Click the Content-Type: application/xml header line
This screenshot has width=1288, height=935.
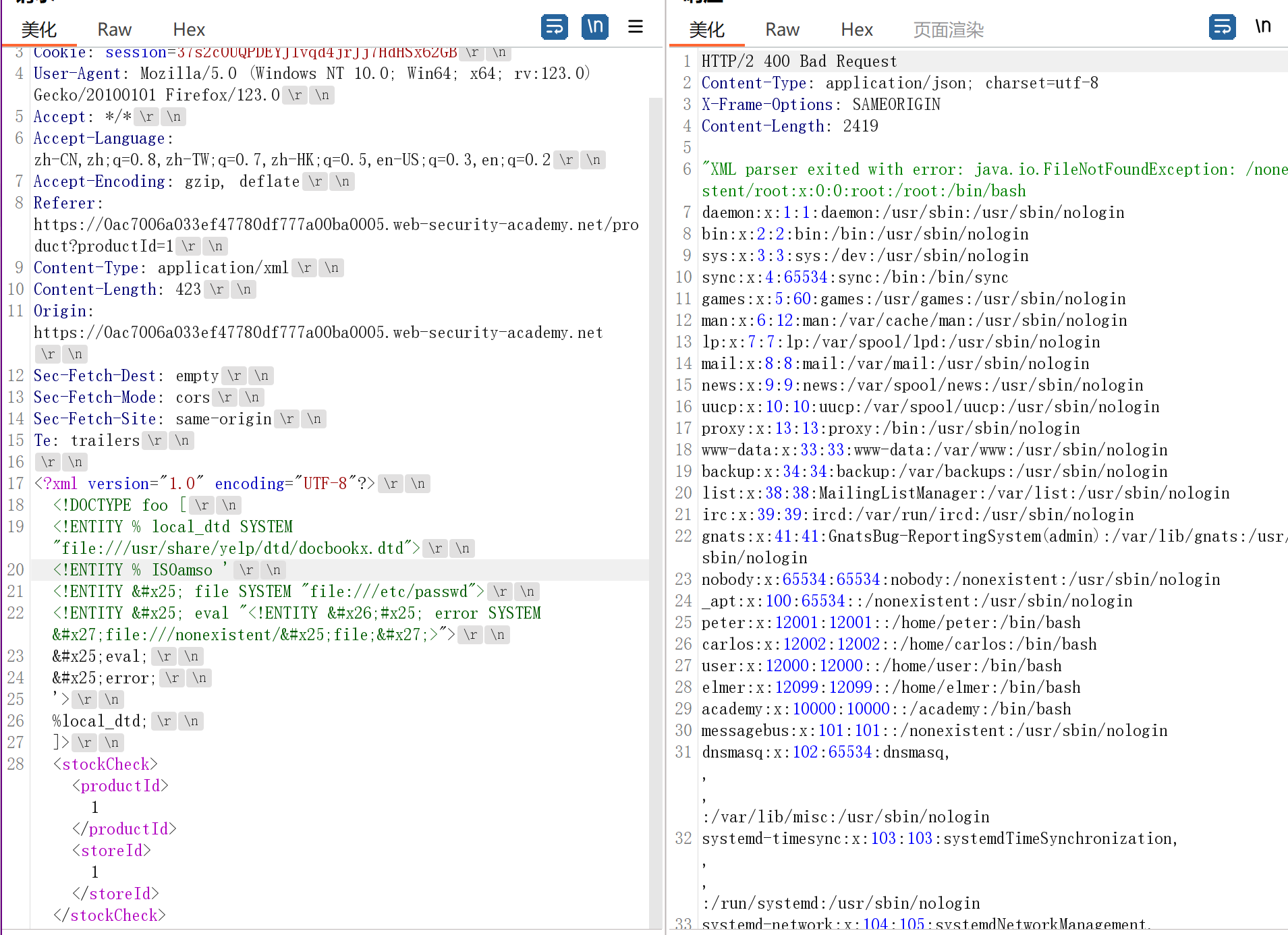pos(161,268)
